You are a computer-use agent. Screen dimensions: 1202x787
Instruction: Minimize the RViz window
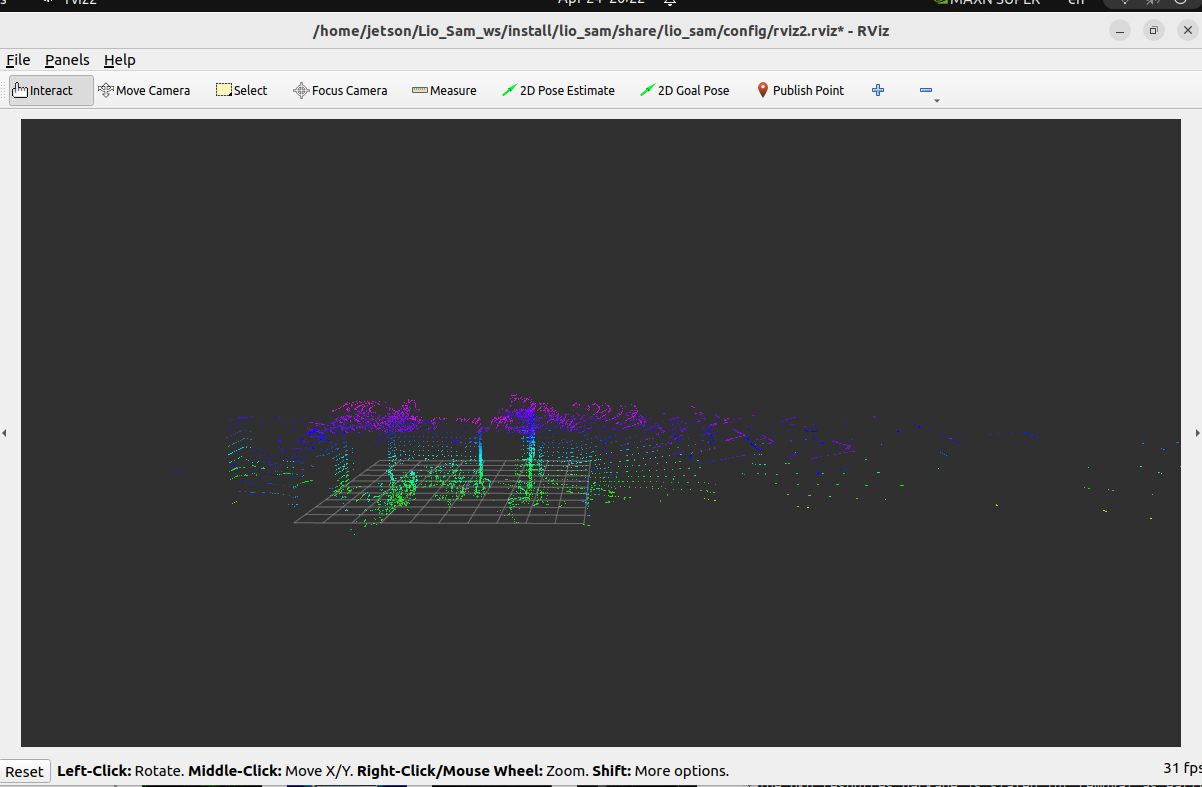(x=1120, y=31)
